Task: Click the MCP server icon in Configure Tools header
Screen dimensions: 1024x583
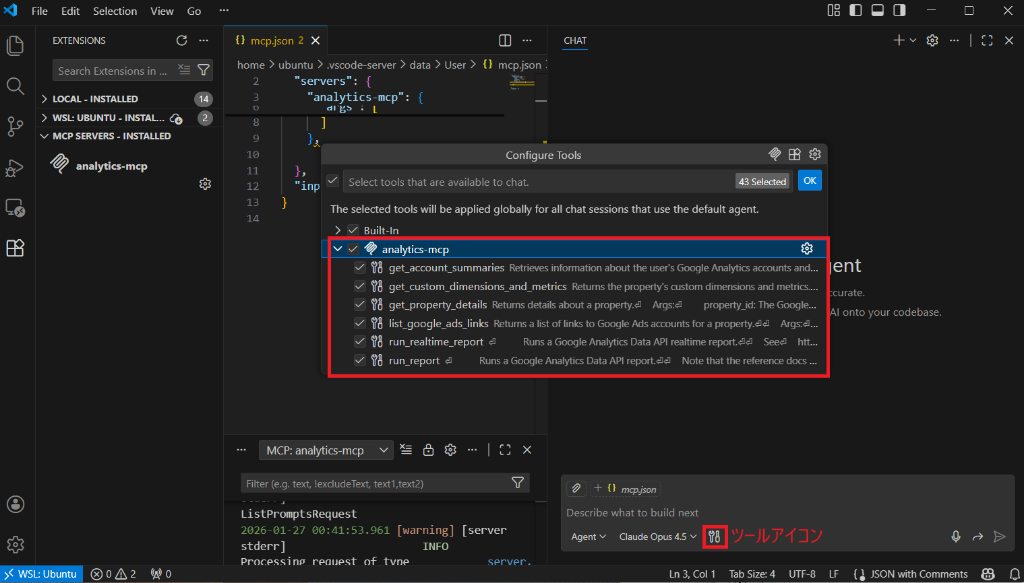Action: click(775, 155)
